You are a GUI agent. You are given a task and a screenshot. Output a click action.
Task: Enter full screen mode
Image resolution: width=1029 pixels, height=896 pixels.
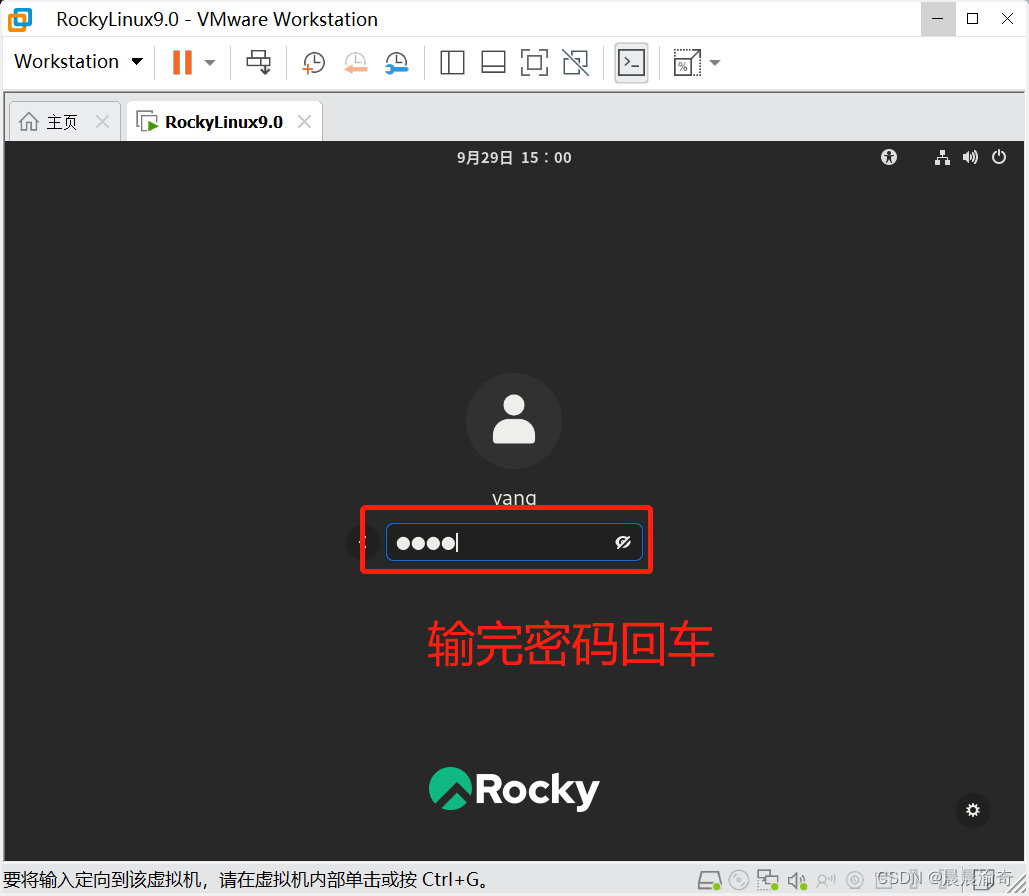534,63
